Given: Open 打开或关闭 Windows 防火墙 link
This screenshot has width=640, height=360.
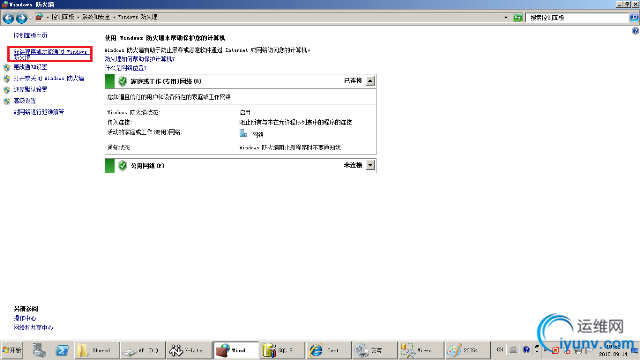Looking at the screenshot, I should tap(49, 78).
